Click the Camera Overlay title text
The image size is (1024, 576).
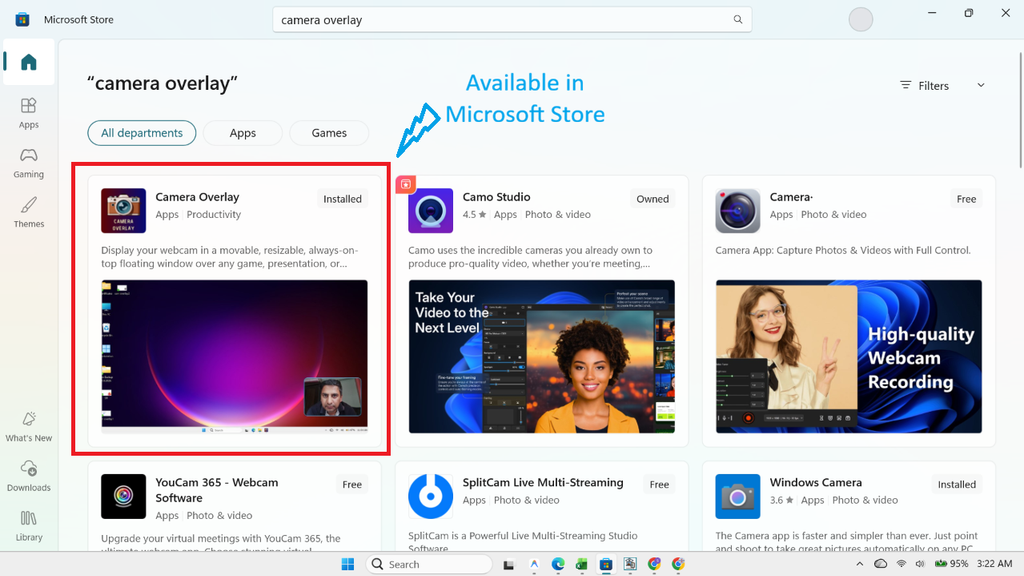coord(197,197)
